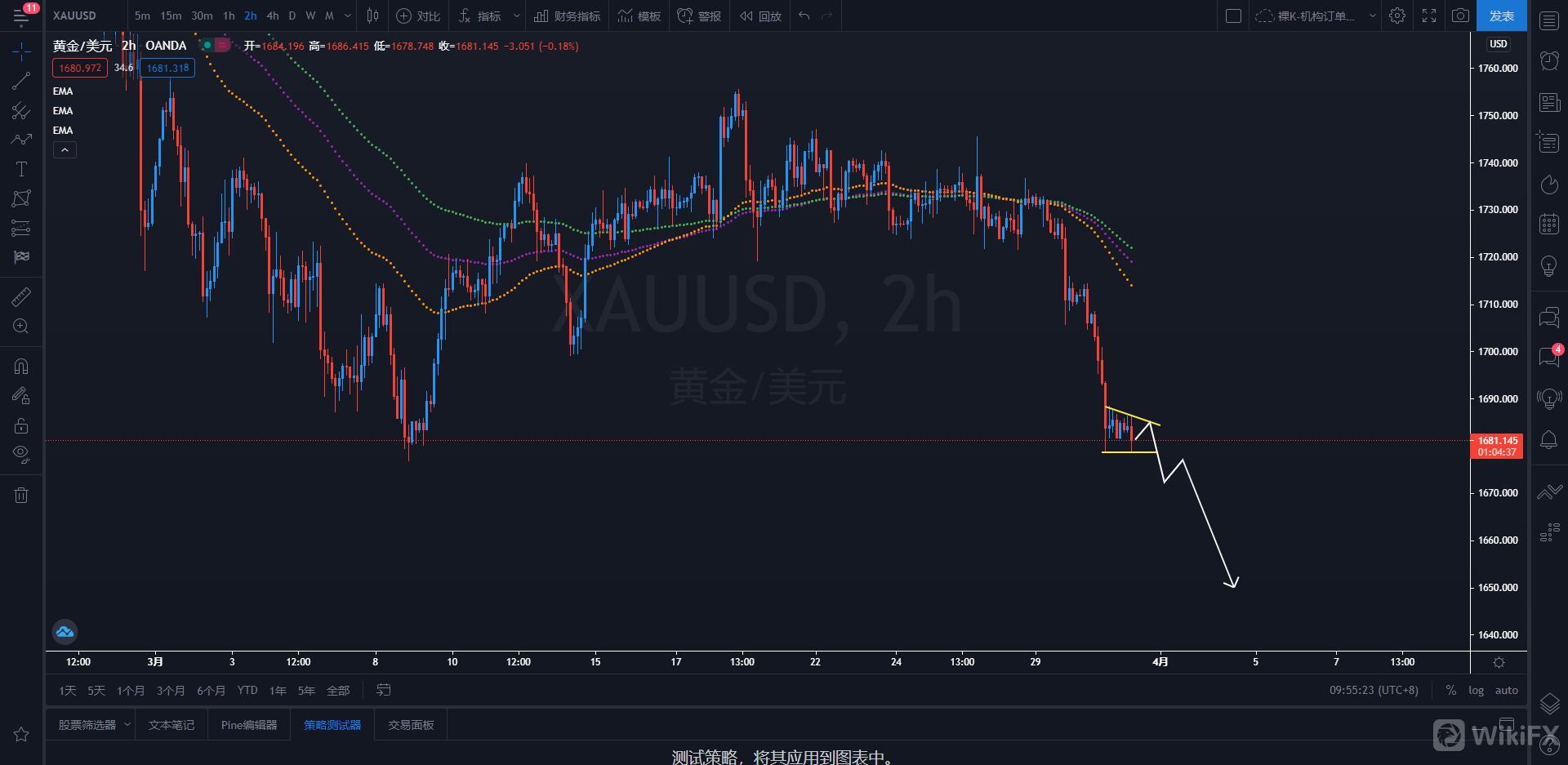Image resolution: width=1568 pixels, height=765 pixels.
Task: Open the notifications bell panel
Action: click(1549, 440)
